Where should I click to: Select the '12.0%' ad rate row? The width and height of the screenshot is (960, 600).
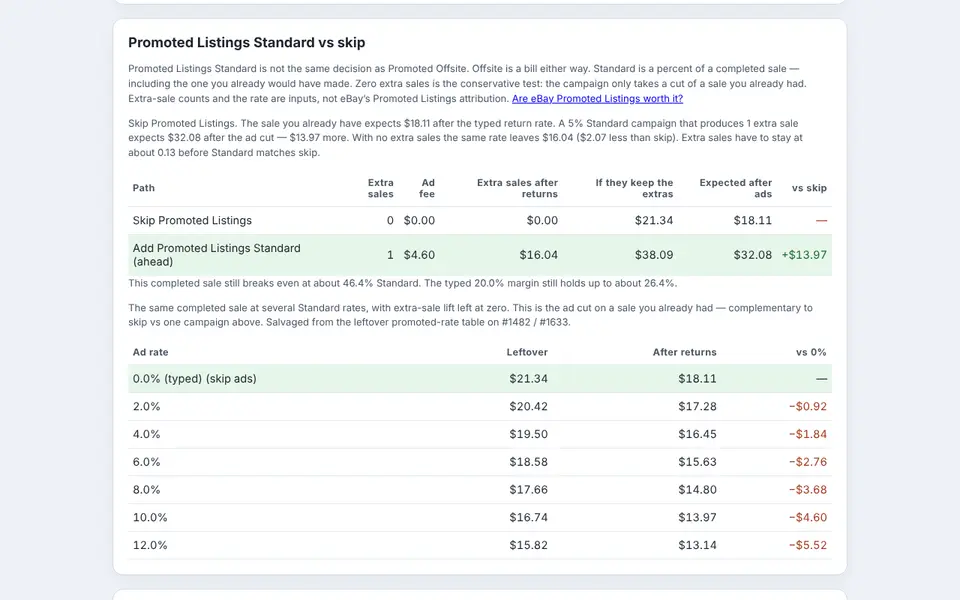[x=480, y=545]
